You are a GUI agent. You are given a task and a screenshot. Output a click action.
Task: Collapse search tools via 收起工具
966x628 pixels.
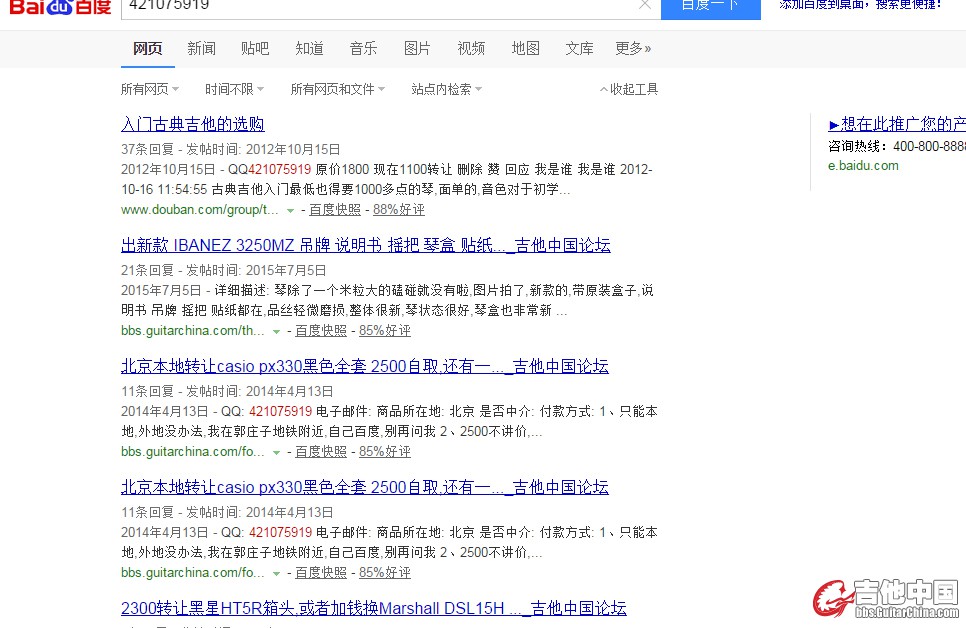(629, 89)
